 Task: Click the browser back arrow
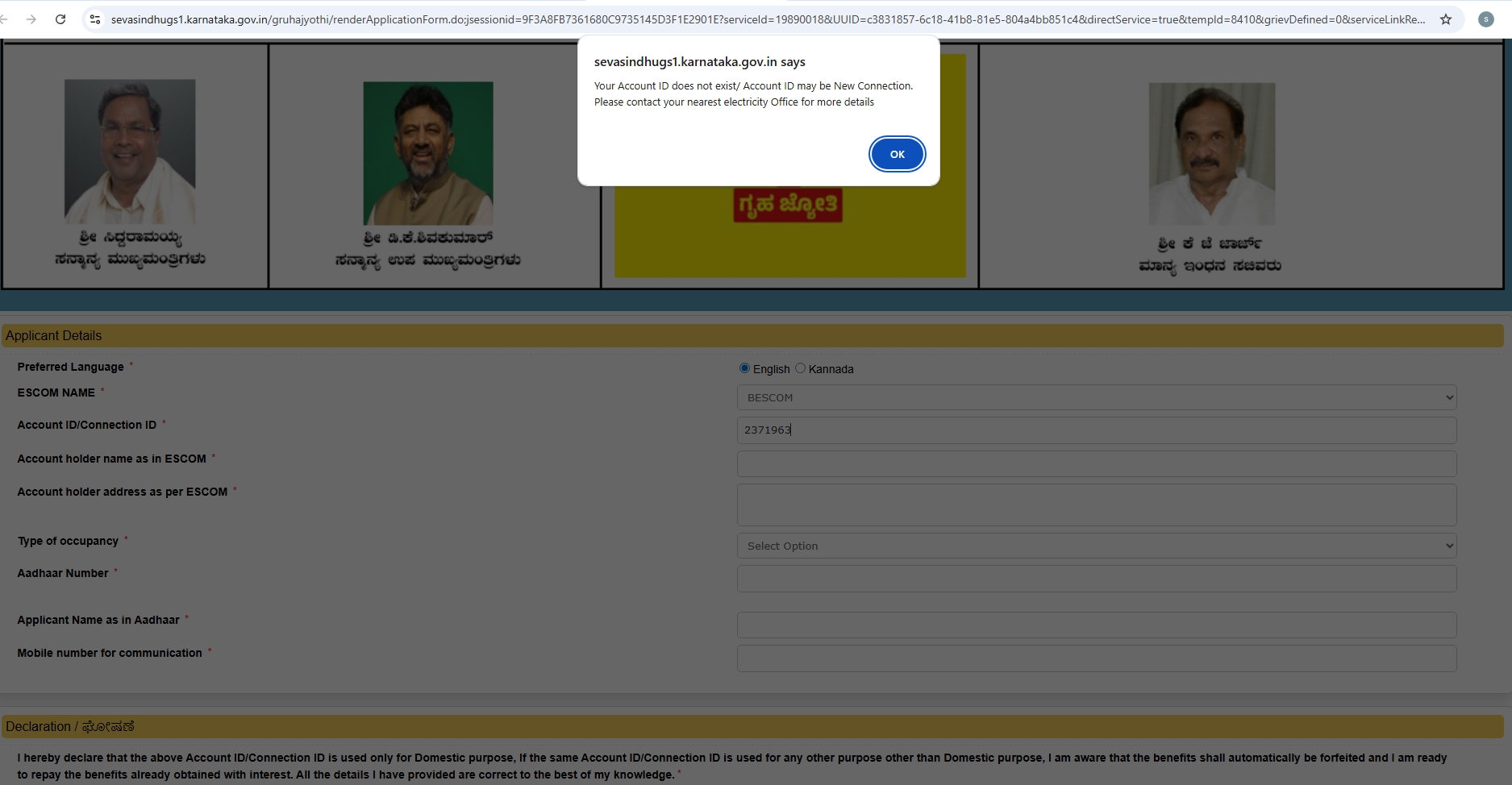4,19
